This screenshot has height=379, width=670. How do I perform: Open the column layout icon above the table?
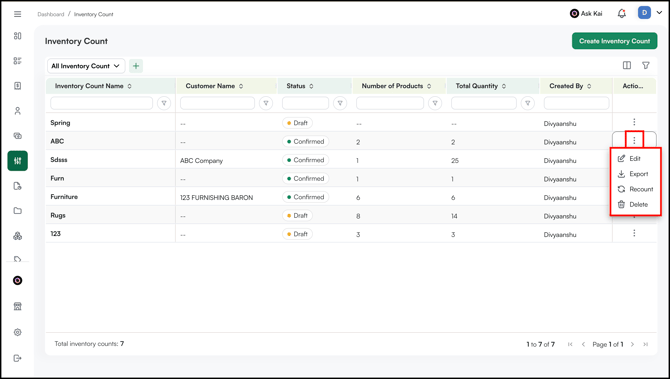tap(627, 65)
